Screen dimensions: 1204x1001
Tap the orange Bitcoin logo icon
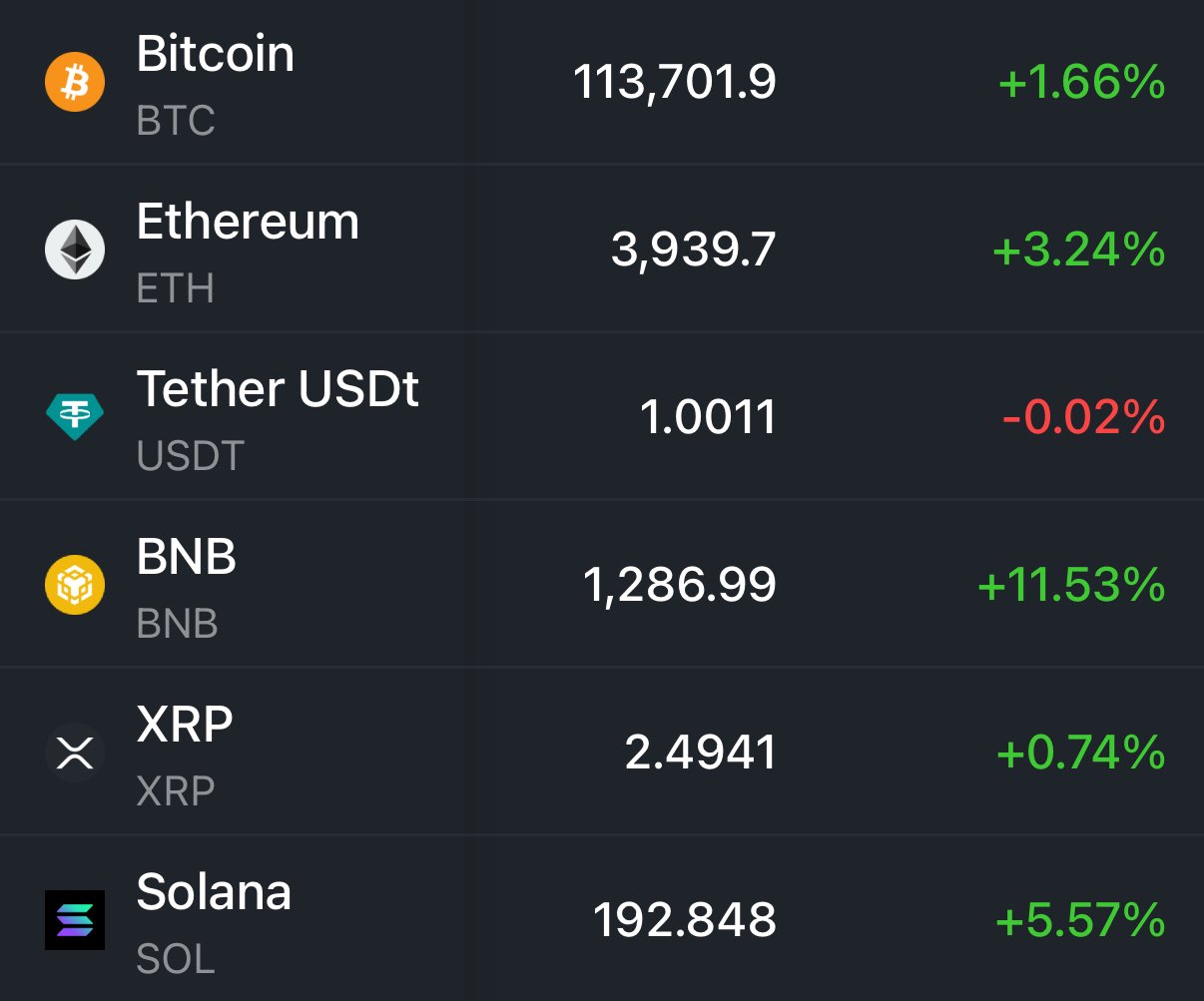[x=75, y=82]
